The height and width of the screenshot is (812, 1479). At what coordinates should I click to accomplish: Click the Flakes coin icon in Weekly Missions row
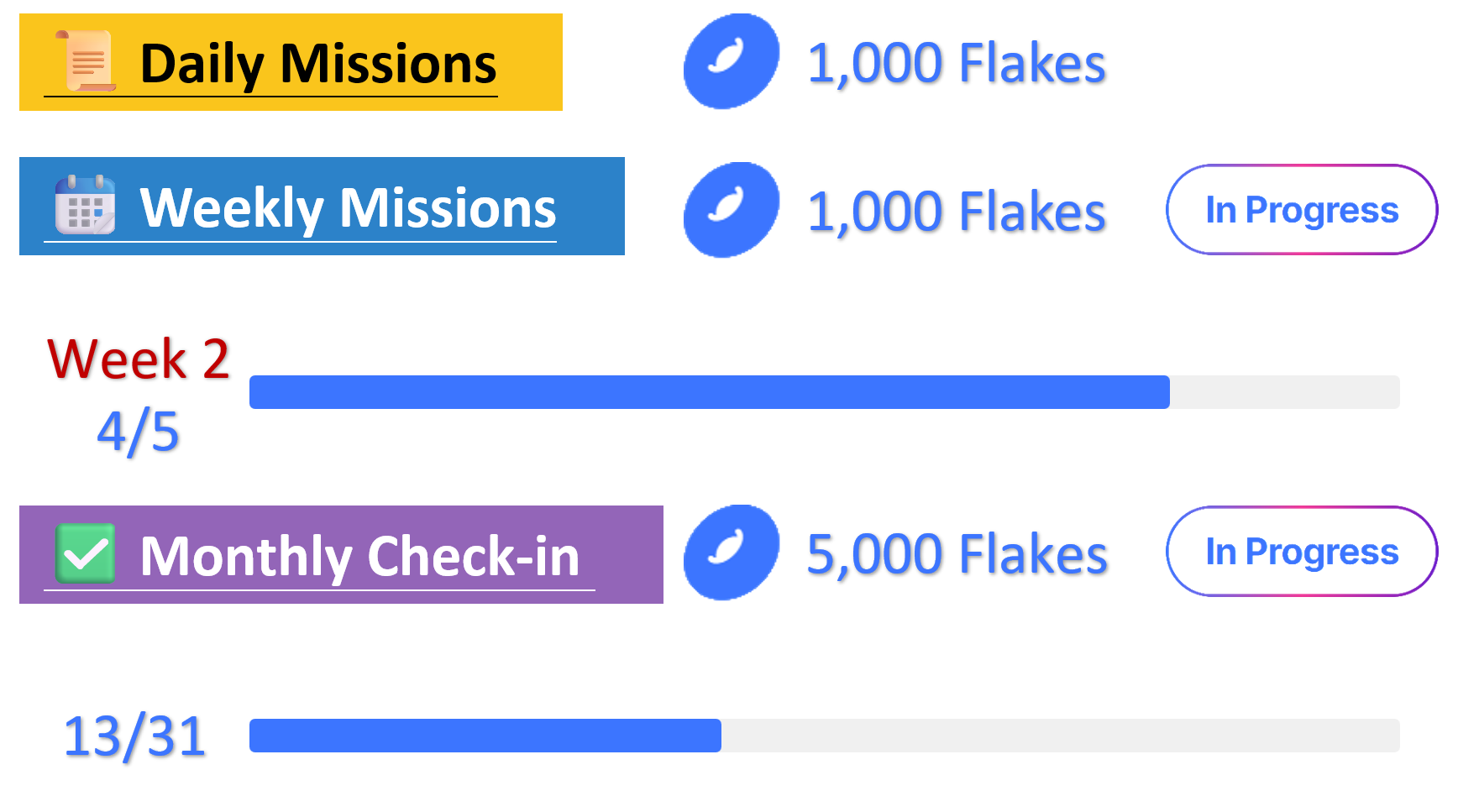coord(731,209)
